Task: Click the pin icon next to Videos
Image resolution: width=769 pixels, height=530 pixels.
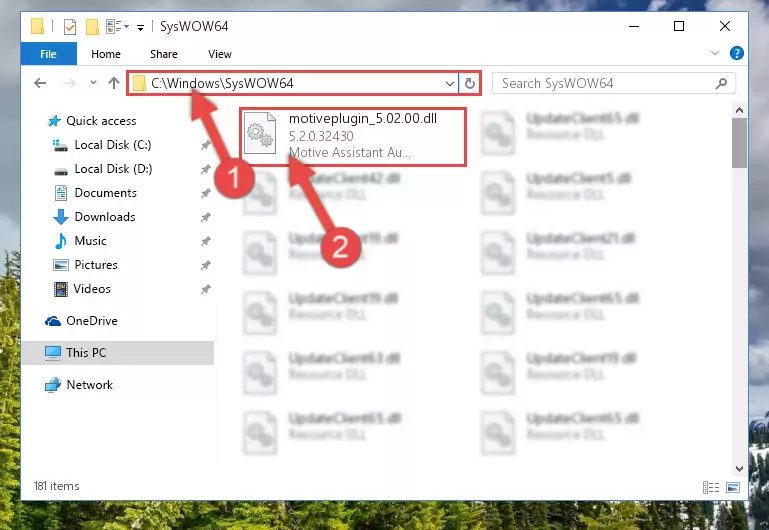Action: (205, 289)
